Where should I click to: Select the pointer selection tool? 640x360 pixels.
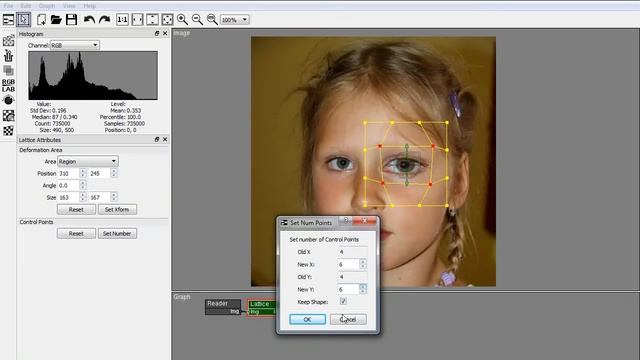coord(24,20)
